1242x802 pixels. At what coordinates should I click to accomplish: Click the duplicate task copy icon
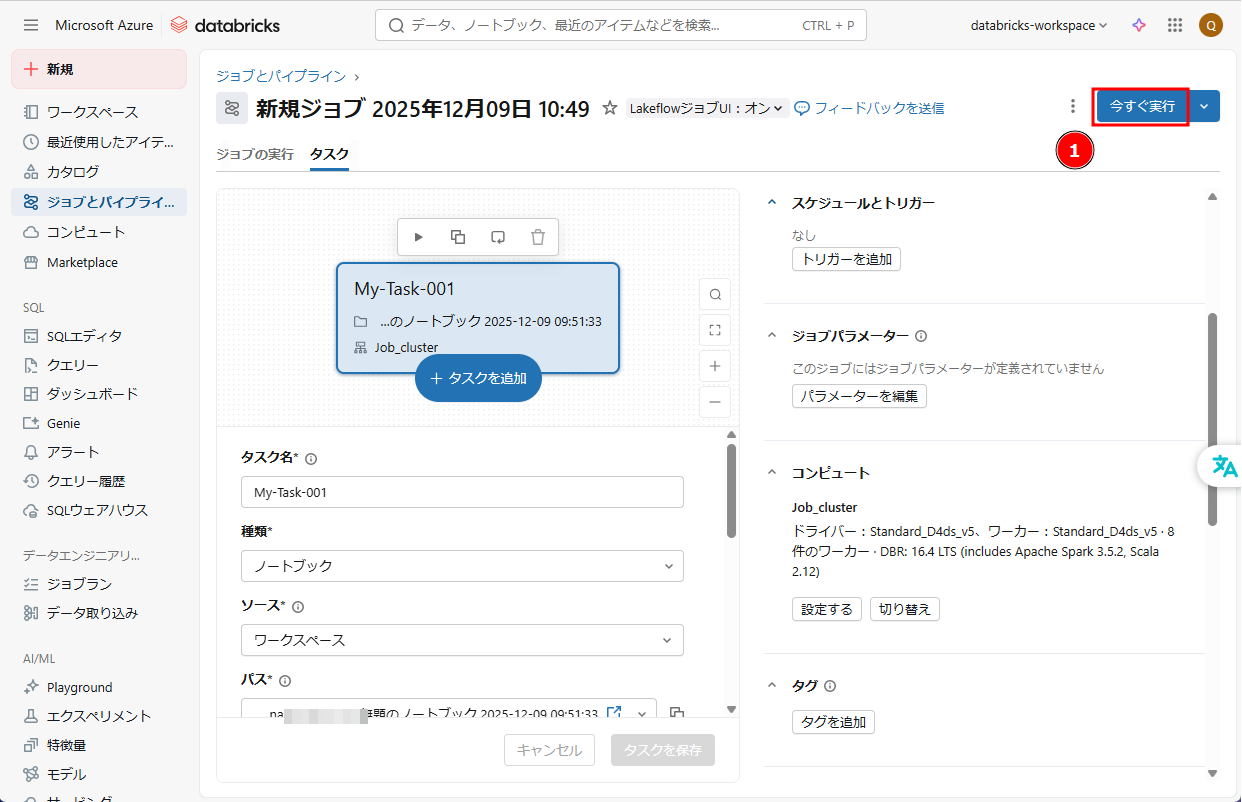[458, 237]
